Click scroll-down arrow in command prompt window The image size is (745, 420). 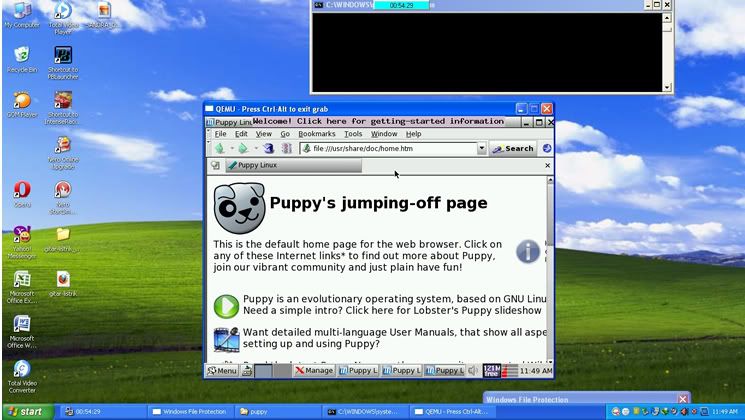[667, 87]
